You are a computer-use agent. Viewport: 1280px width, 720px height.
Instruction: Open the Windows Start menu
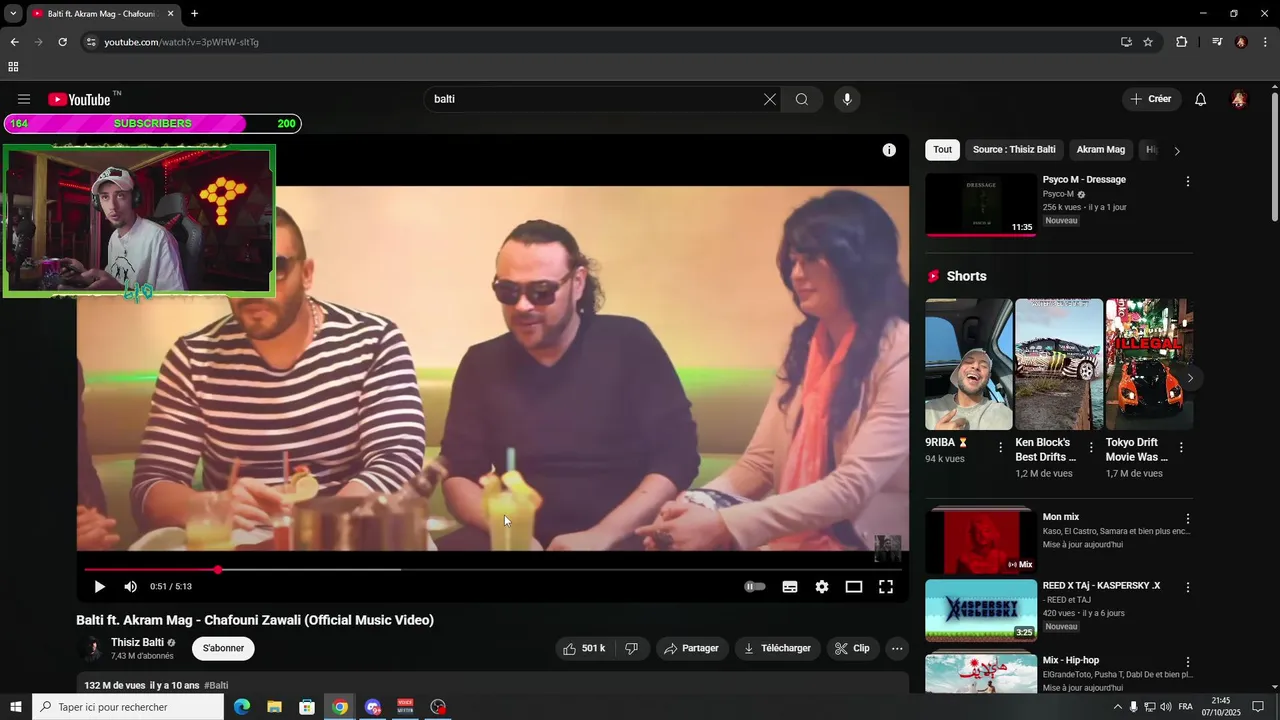[16, 707]
